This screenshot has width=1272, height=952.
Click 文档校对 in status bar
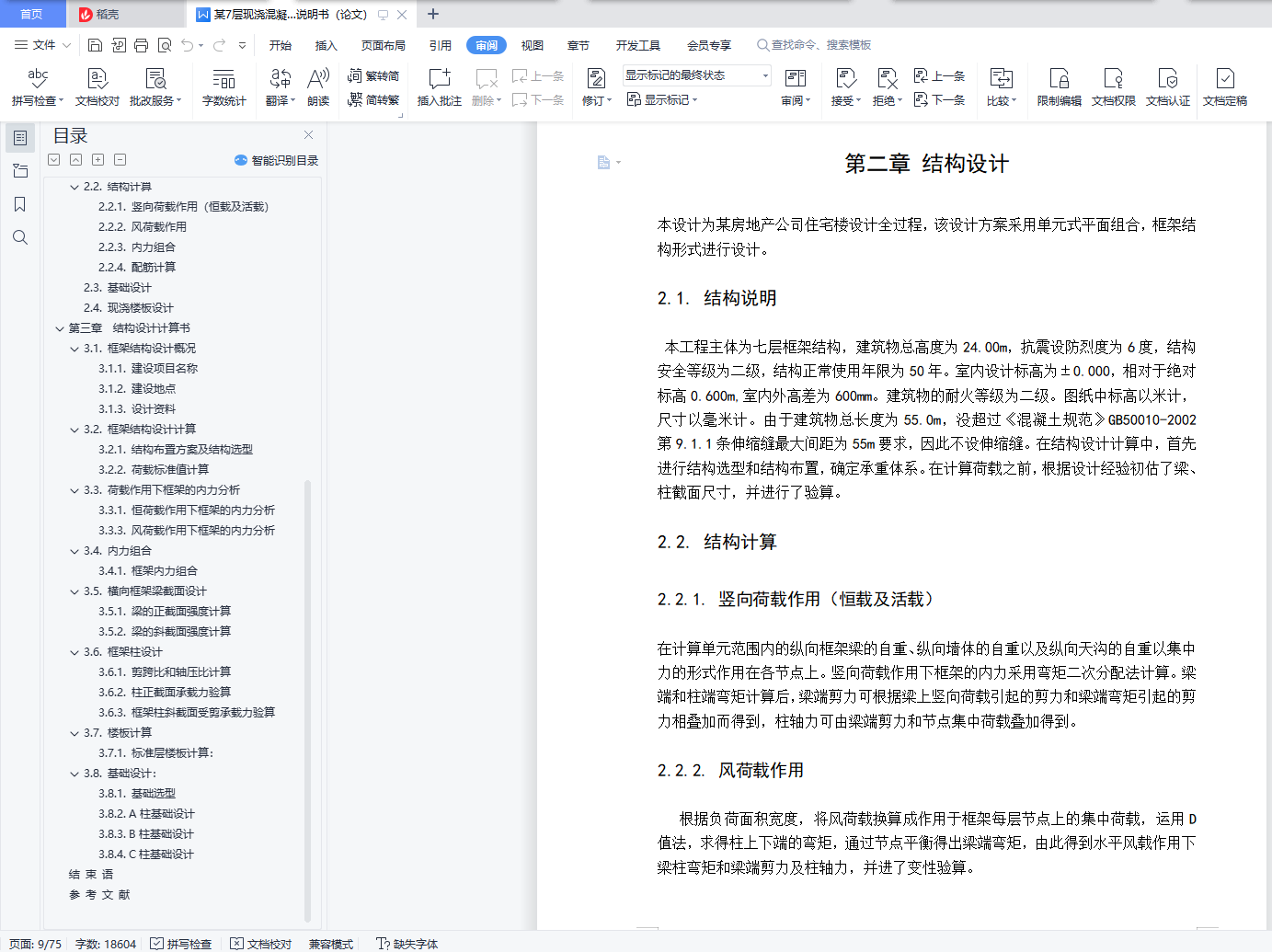coord(261,944)
